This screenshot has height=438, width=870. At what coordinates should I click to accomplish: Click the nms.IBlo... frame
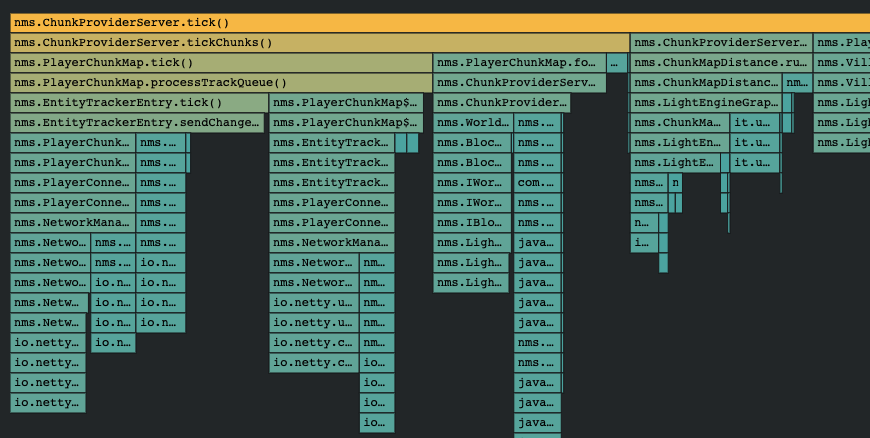pyautogui.click(x=472, y=223)
